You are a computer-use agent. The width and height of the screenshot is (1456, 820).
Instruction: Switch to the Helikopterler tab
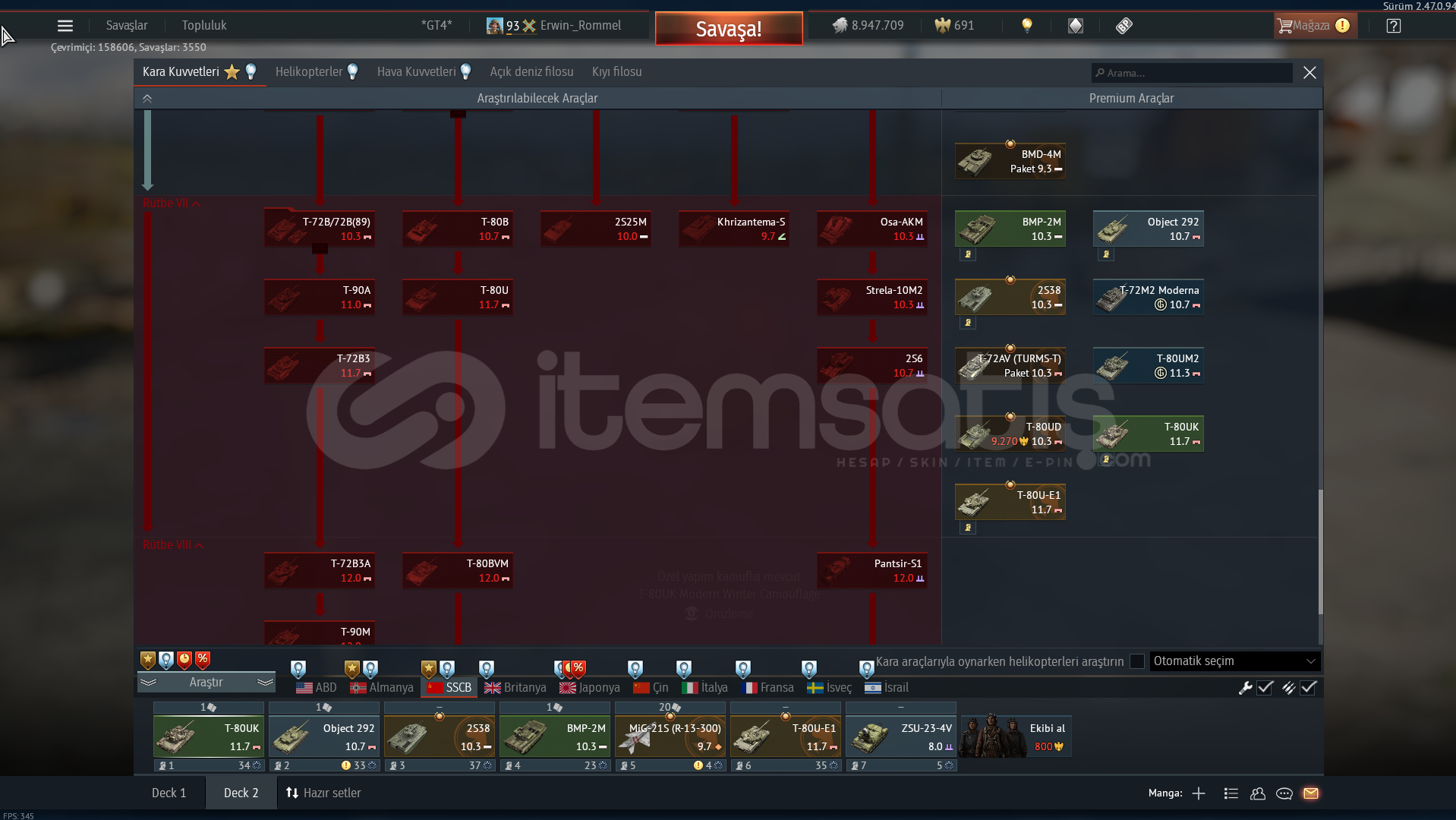(317, 72)
